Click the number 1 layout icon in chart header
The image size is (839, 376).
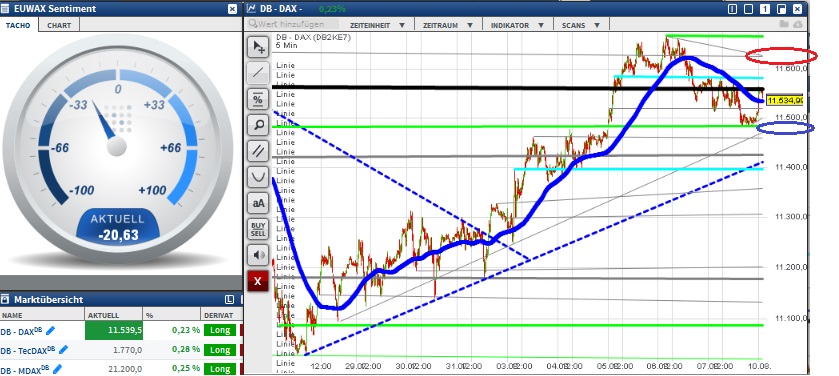click(x=765, y=9)
